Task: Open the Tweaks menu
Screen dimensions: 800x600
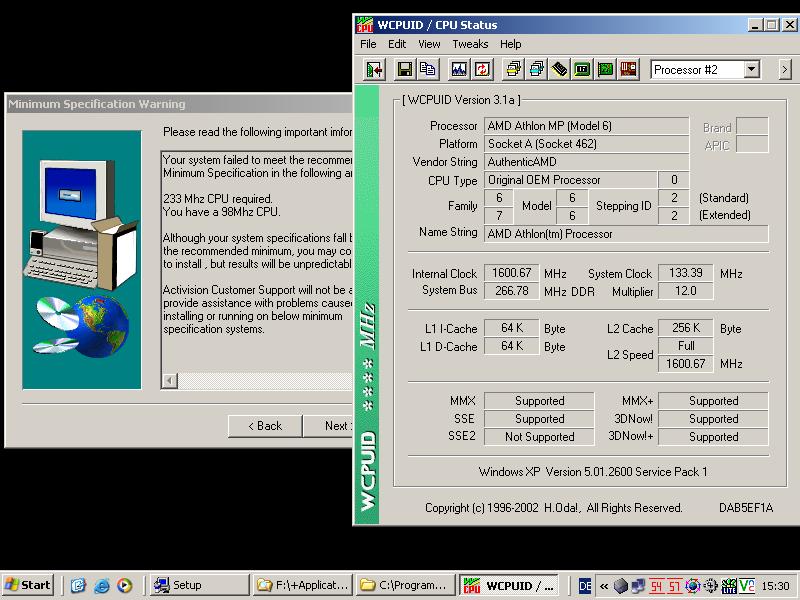Action: pos(470,44)
